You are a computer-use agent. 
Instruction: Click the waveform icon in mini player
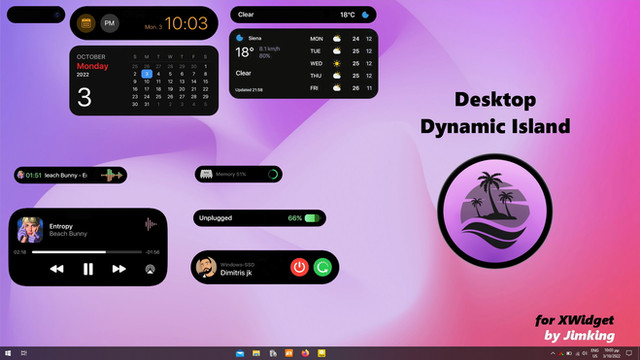click(x=111, y=175)
